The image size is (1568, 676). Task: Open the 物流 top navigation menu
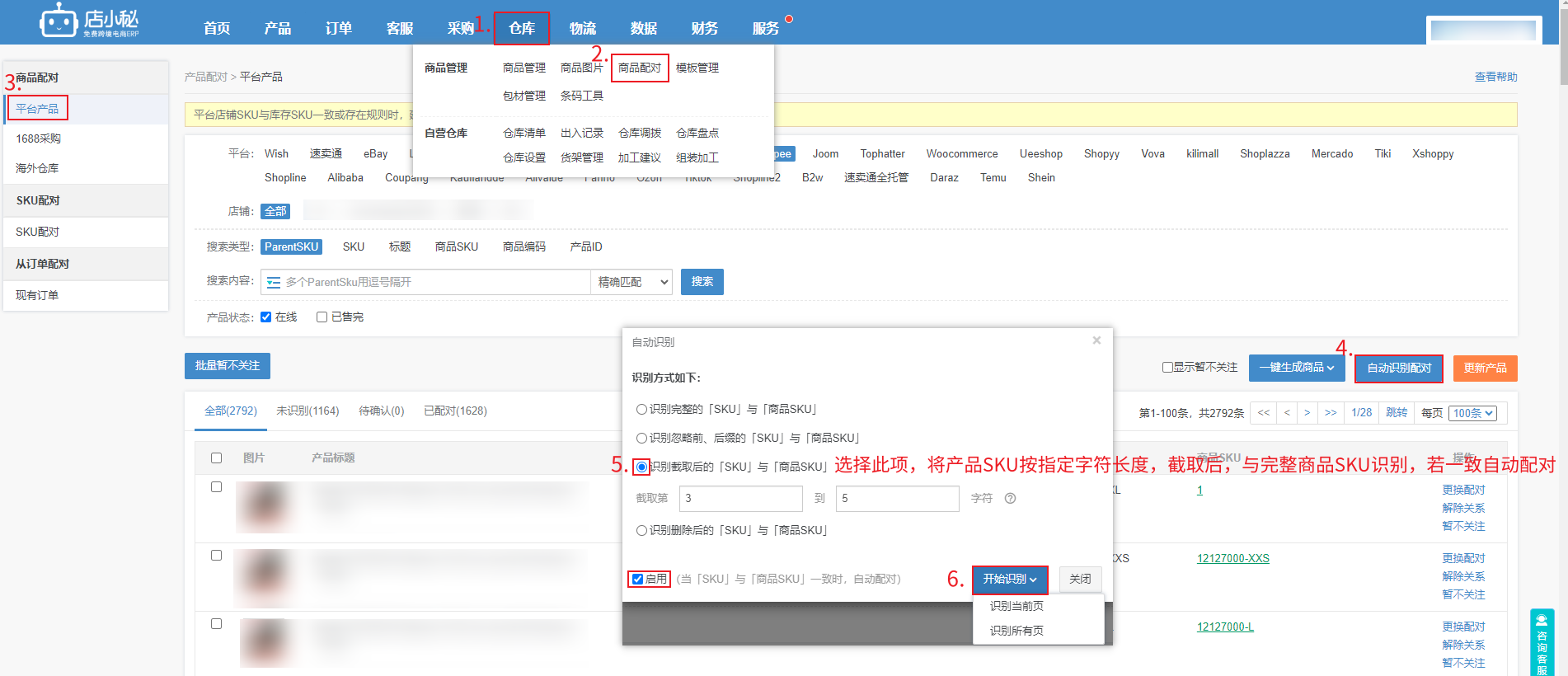click(x=583, y=28)
